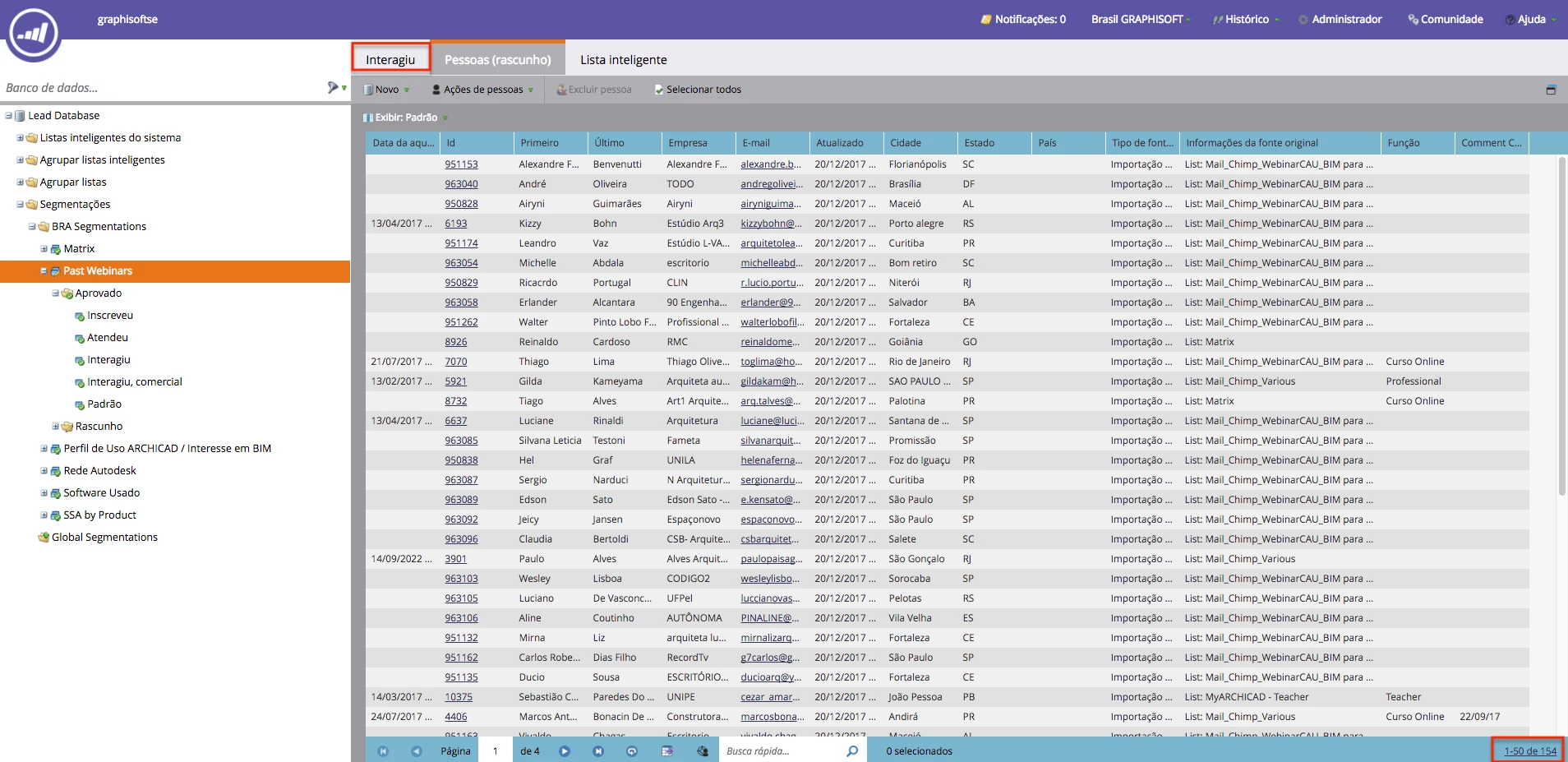Open Ações de pessoas menu
1568x762 pixels.
coord(483,90)
